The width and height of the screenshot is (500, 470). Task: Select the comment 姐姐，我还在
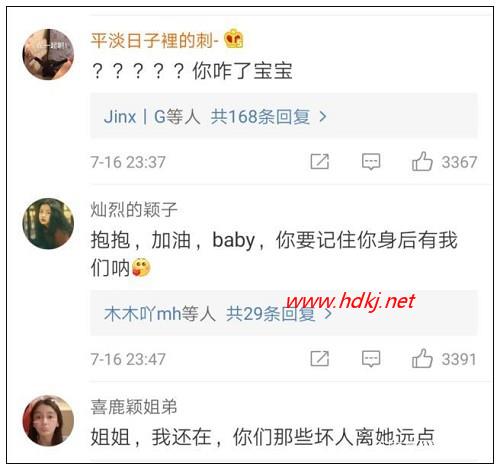(x=151, y=437)
